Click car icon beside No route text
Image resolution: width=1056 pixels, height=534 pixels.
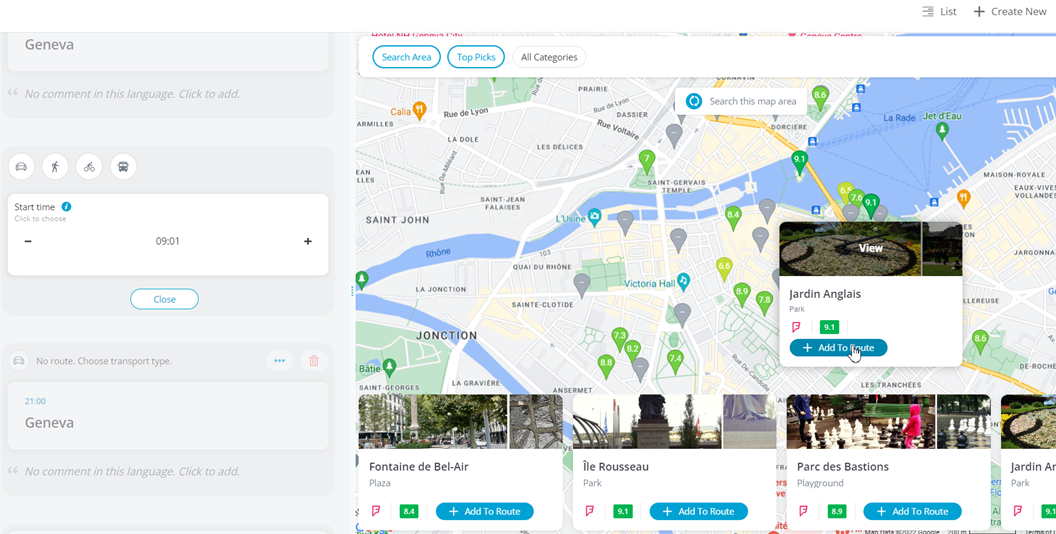pos(19,361)
